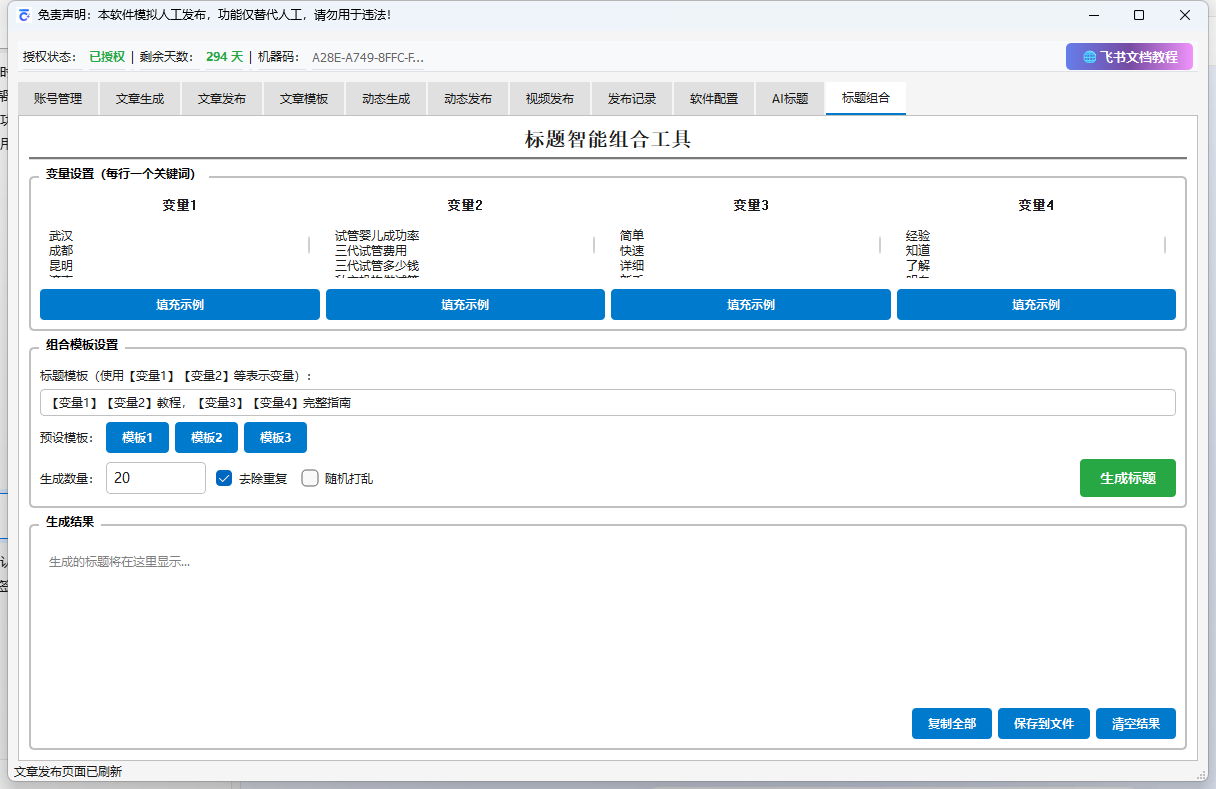Open the 发布记录 tab
Screen dimensions: 1216x789
[631, 98]
